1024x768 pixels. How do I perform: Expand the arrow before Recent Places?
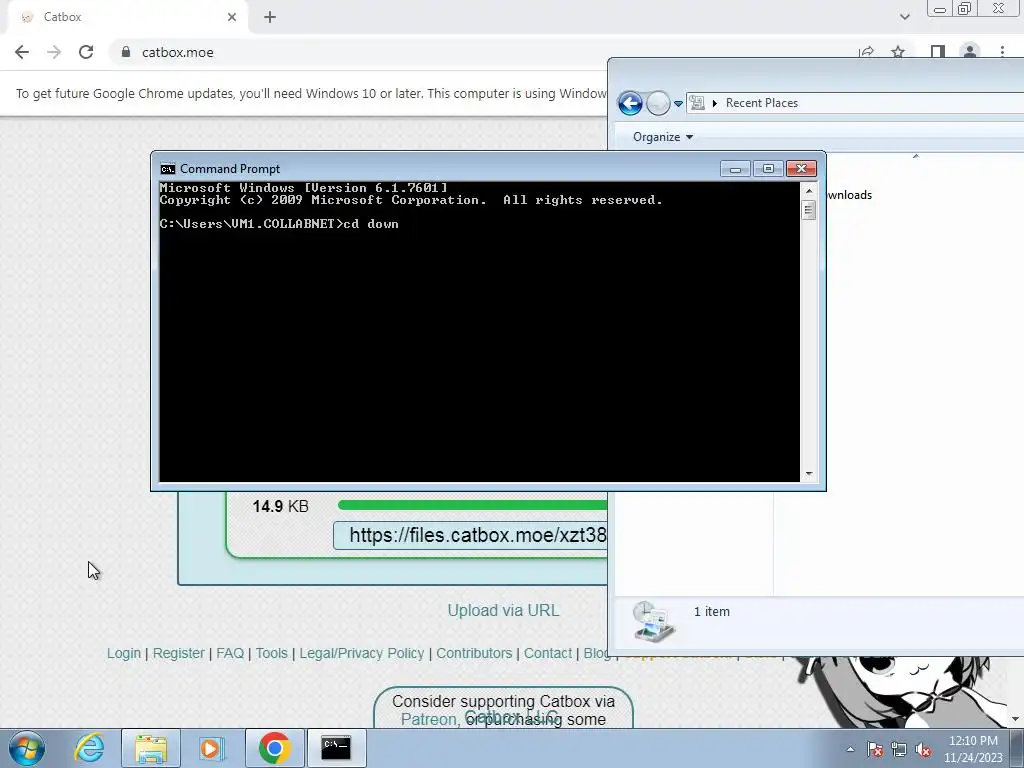(714, 103)
